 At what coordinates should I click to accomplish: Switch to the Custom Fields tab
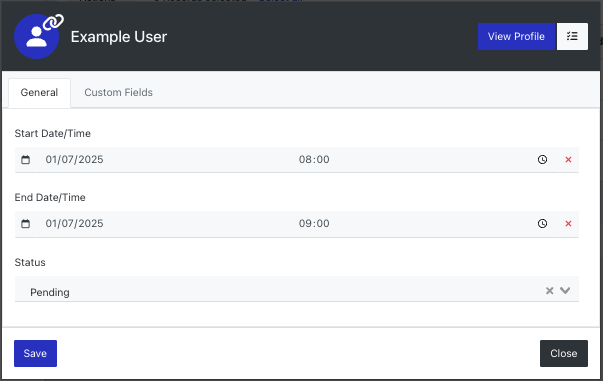tap(118, 92)
